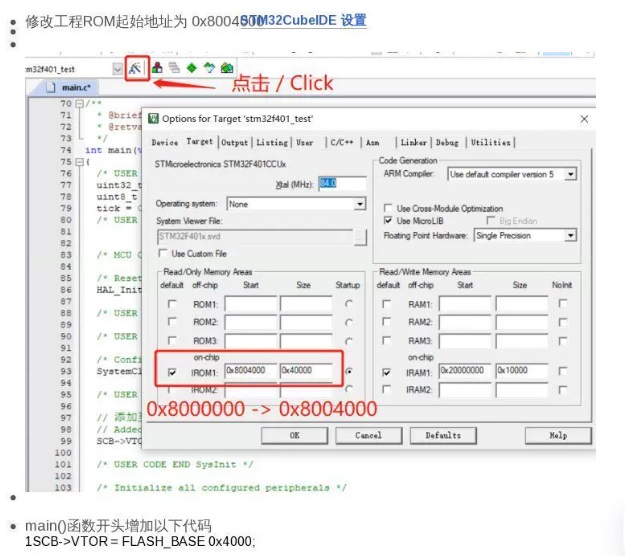Toggle the Use MicroLIB checkbox
Screen dimensions: 625x556
[389, 220]
